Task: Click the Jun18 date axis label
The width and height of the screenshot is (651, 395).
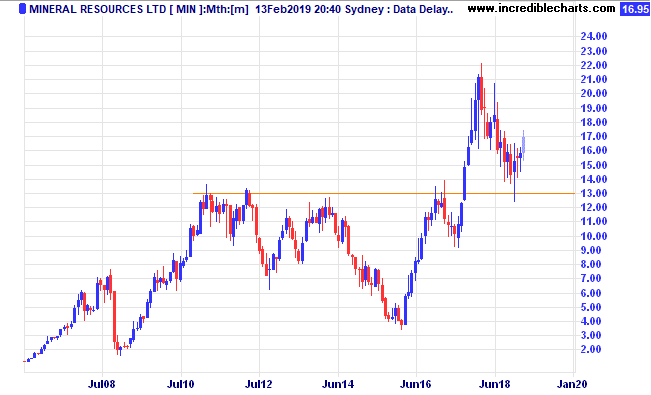Action: 494,385
